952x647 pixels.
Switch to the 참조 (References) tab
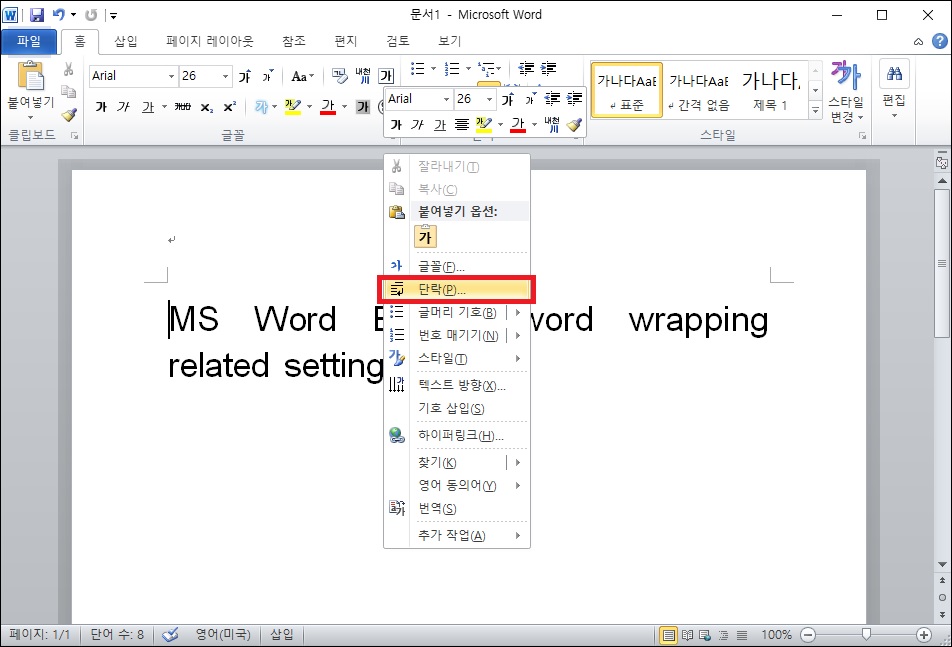click(294, 41)
